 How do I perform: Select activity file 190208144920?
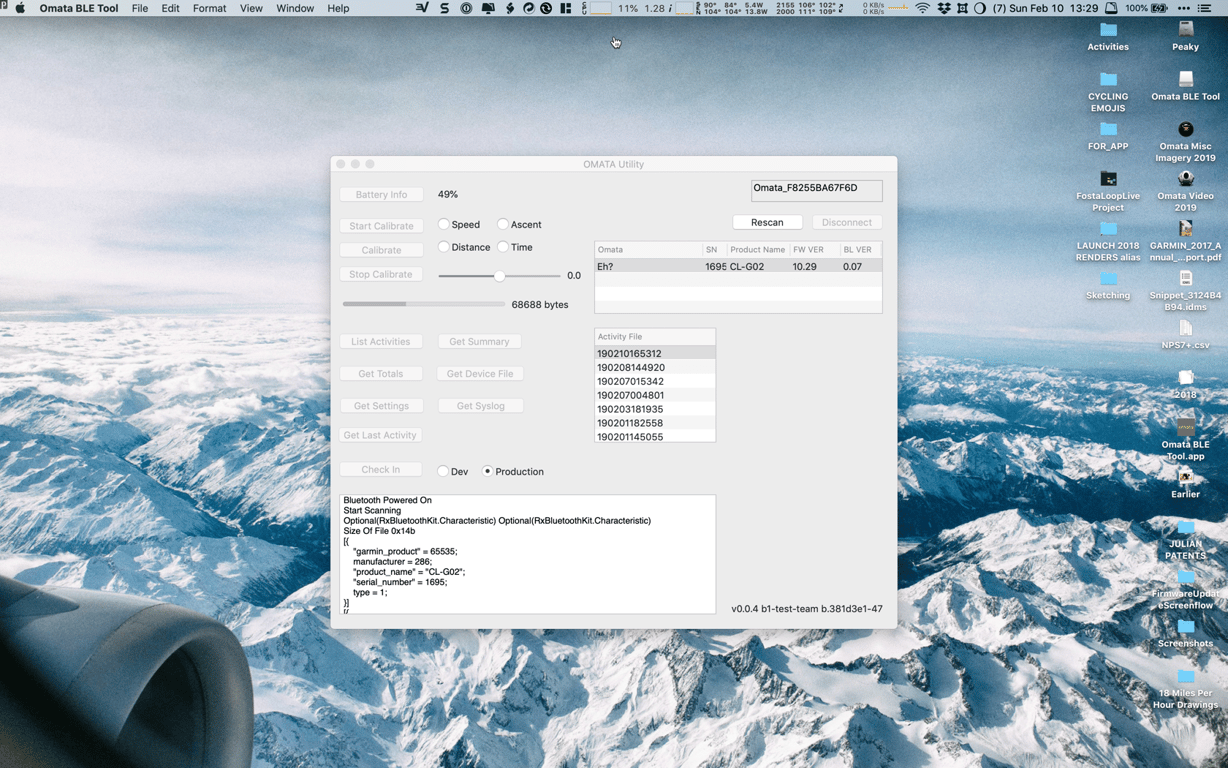[655, 367]
